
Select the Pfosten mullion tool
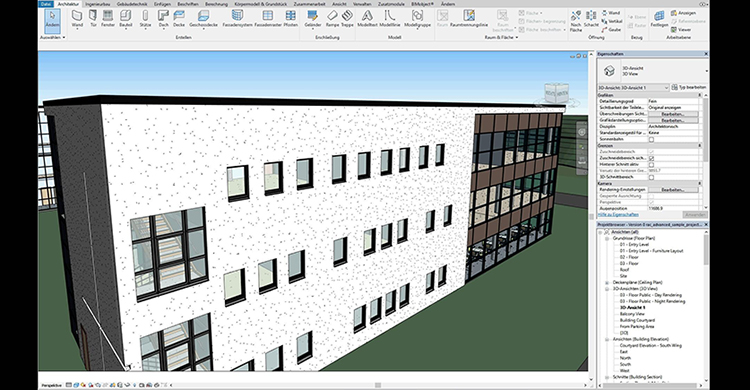[x=290, y=19]
